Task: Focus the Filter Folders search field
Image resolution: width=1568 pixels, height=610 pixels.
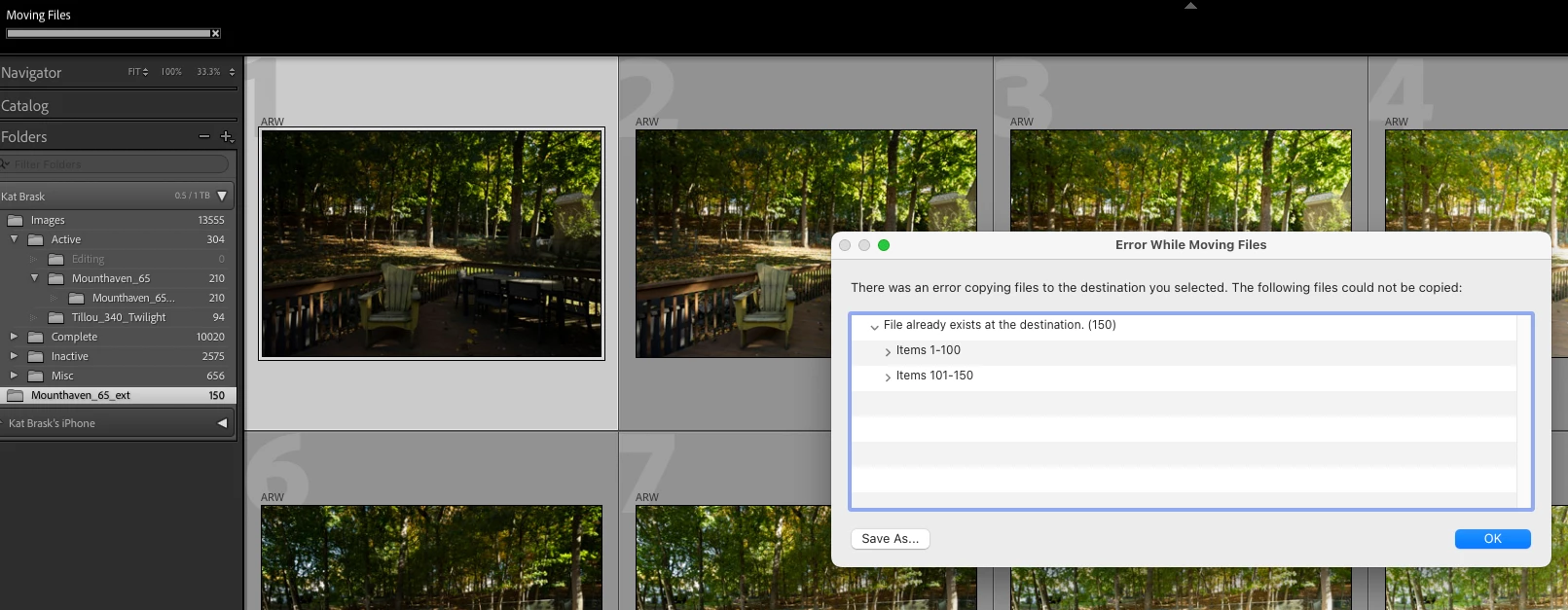Action: [115, 164]
